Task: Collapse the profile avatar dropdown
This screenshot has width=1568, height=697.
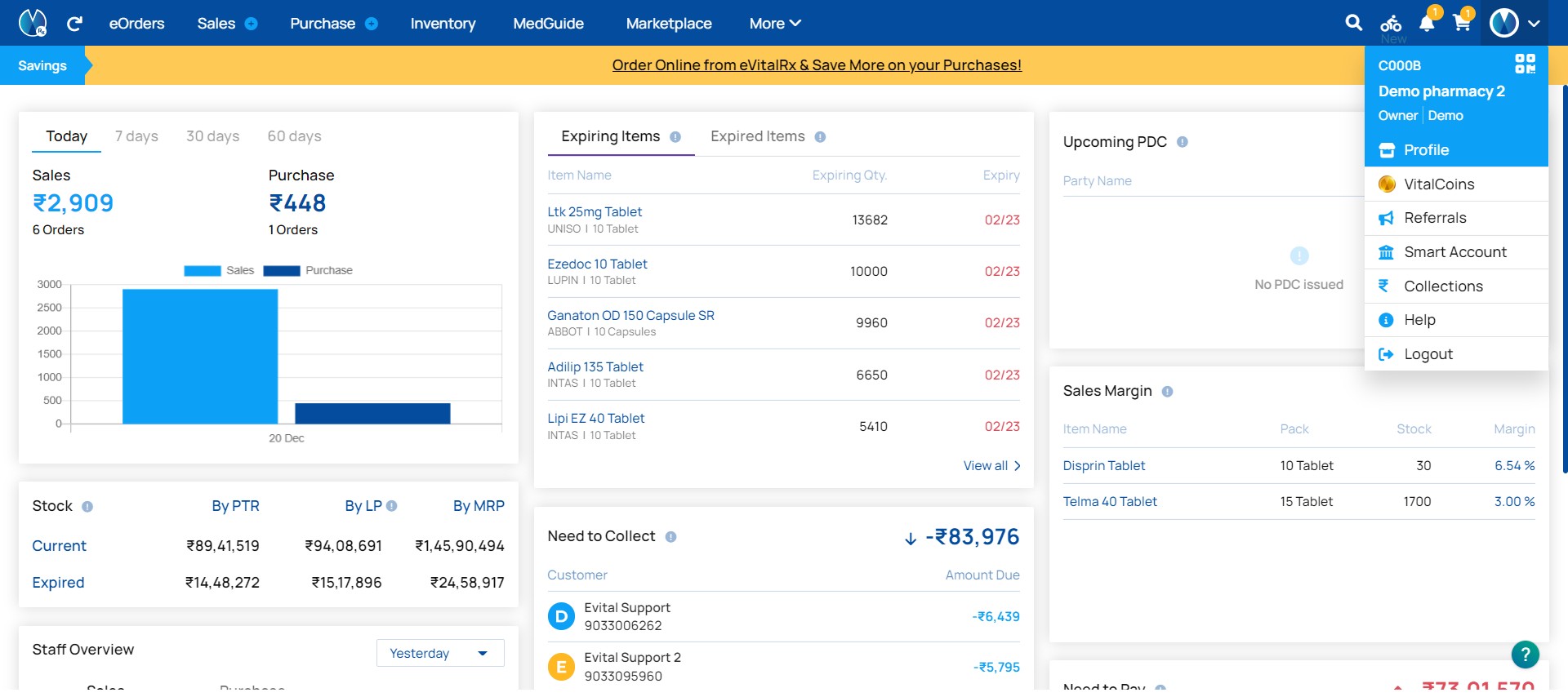Action: (x=1514, y=23)
